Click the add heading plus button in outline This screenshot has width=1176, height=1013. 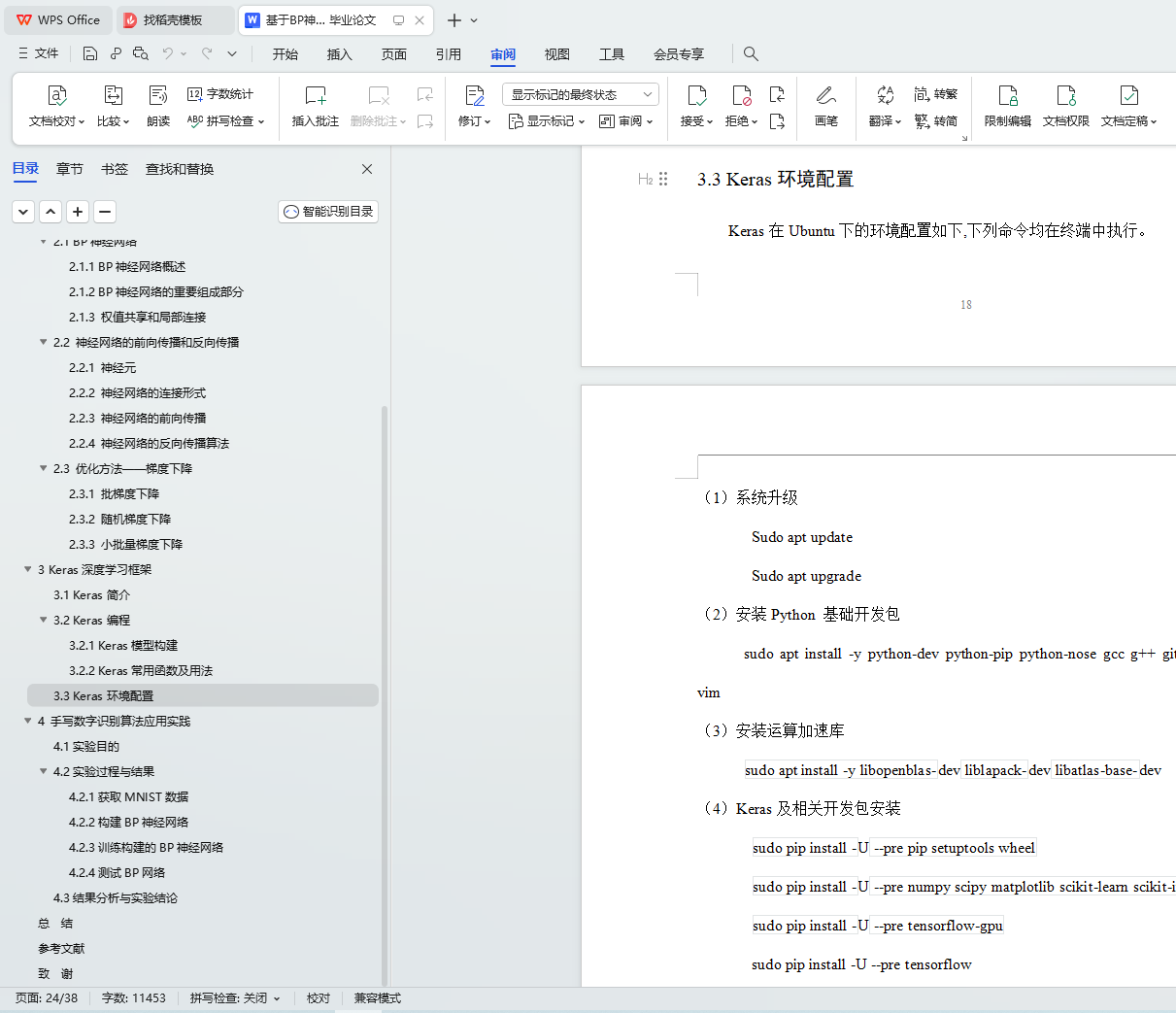pos(78,212)
